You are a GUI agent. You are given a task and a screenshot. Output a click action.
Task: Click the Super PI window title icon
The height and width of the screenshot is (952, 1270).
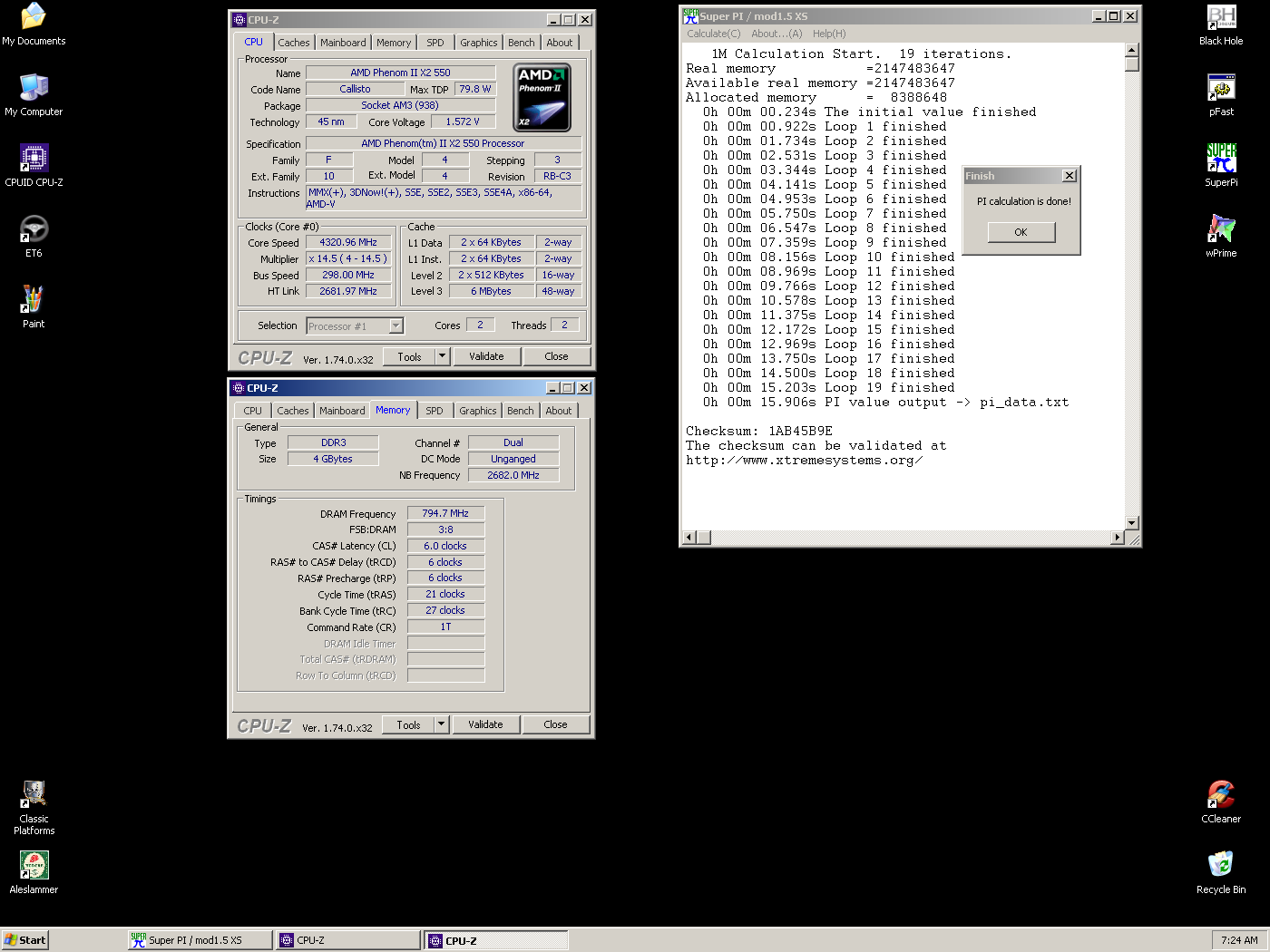[x=690, y=16]
